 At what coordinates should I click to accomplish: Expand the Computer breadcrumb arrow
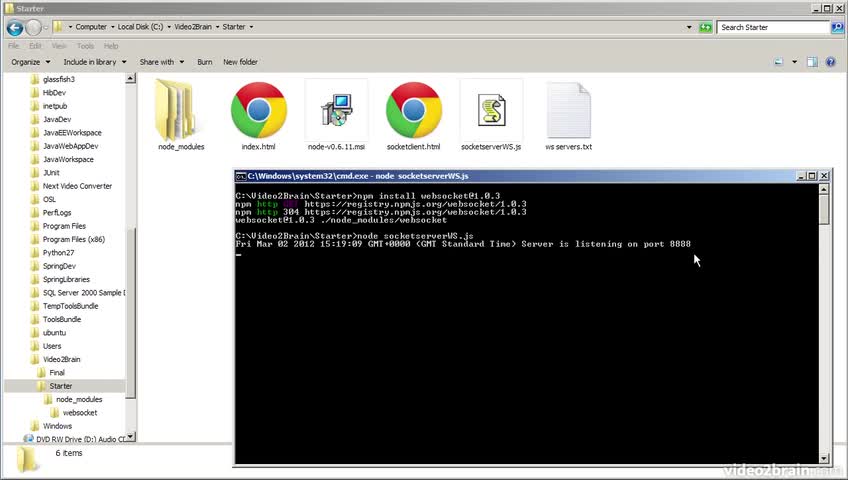(112, 27)
